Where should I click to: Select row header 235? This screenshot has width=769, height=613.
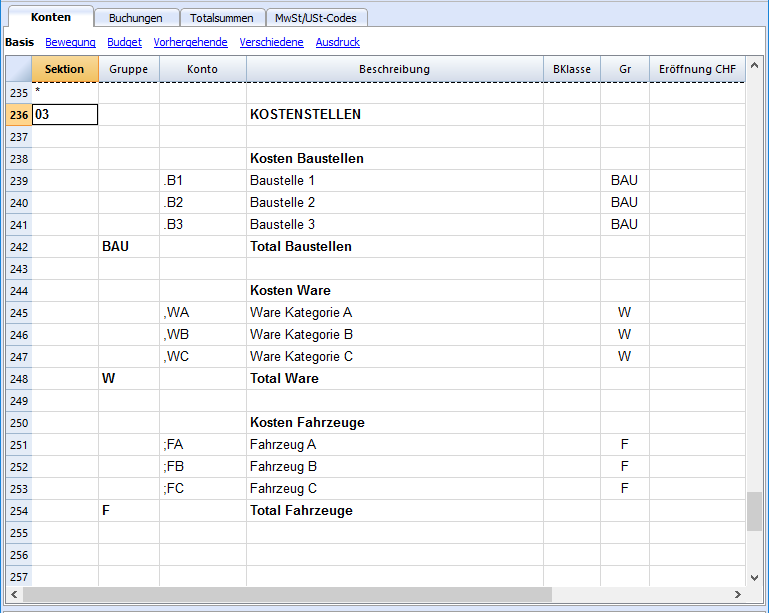19,93
